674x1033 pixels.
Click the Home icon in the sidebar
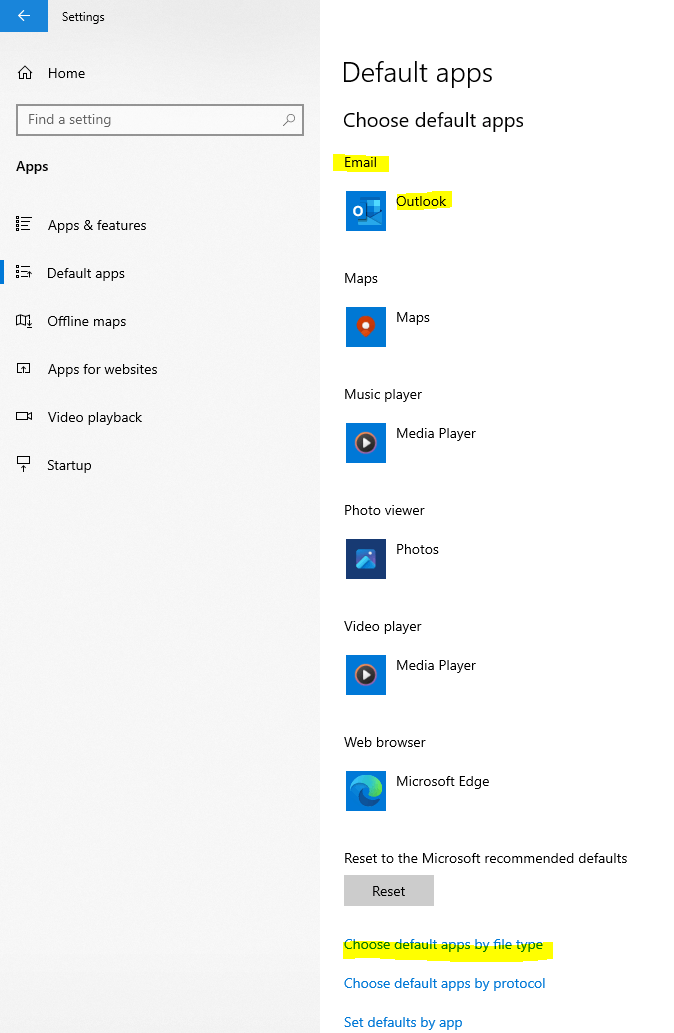pos(24,73)
